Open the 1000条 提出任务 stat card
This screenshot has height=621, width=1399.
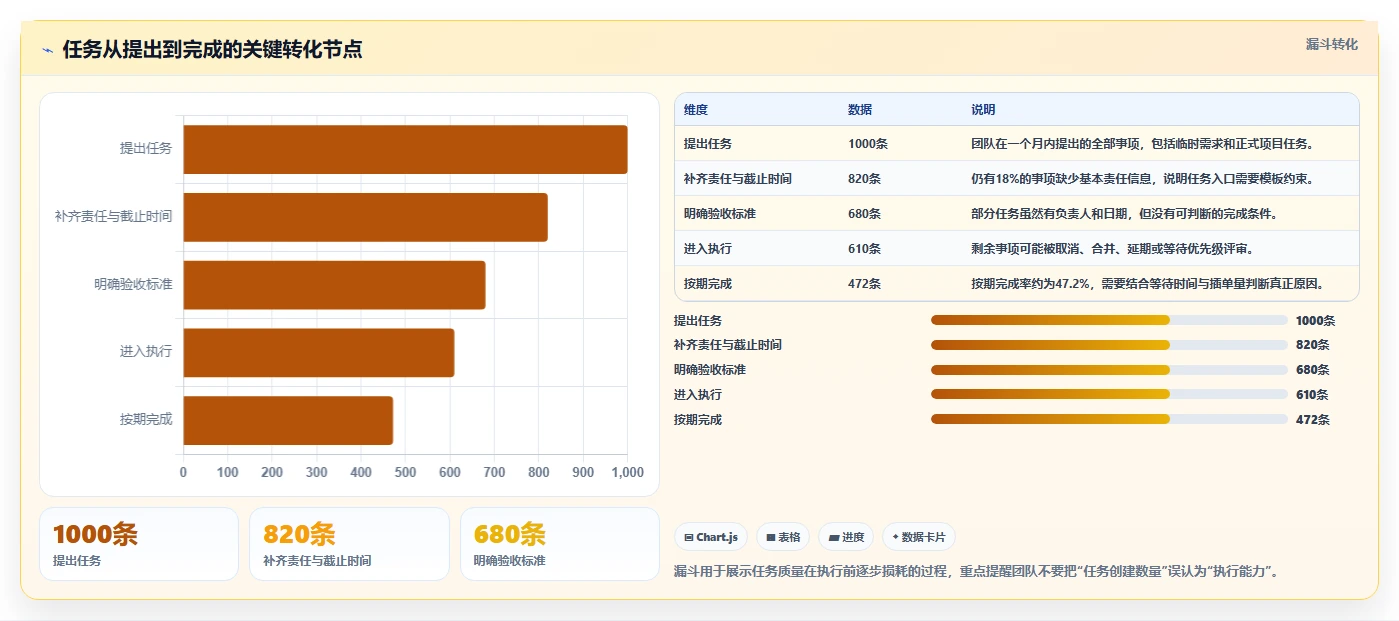point(139,544)
